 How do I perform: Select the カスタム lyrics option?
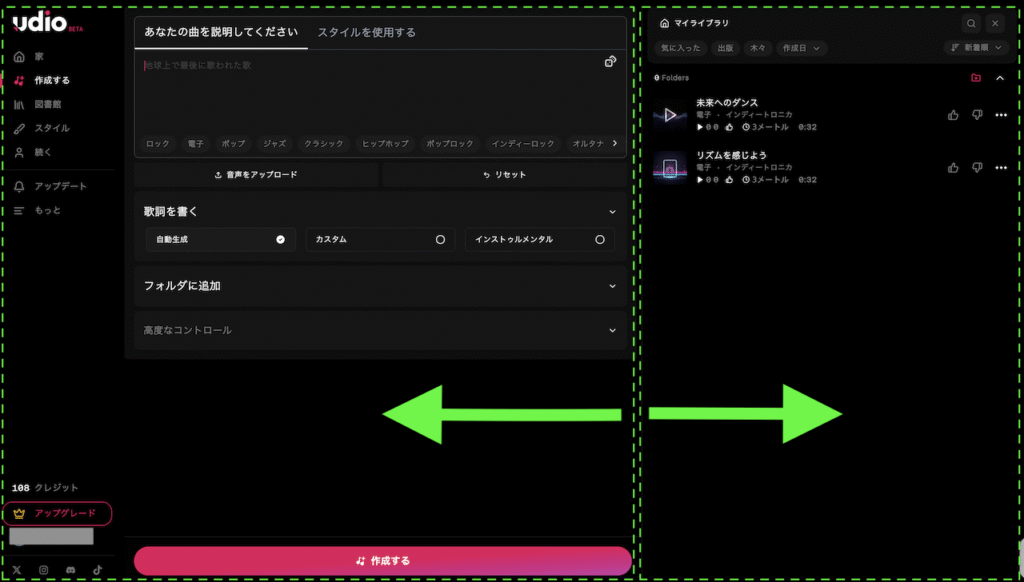click(x=380, y=240)
